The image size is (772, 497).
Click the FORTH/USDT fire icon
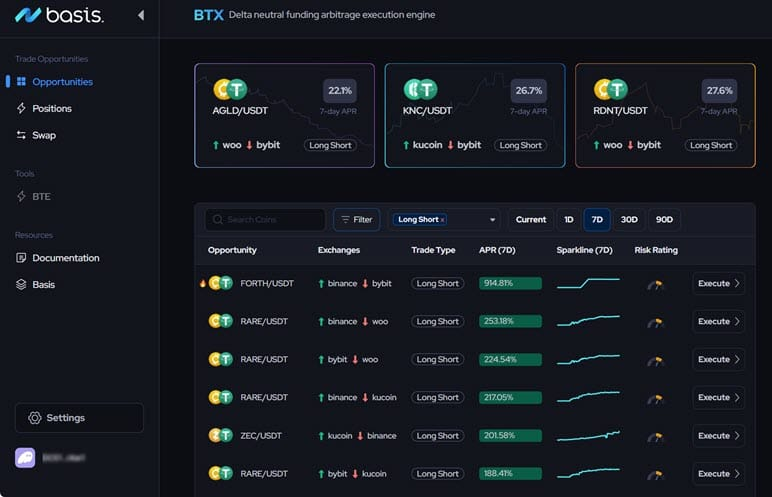[x=202, y=283]
